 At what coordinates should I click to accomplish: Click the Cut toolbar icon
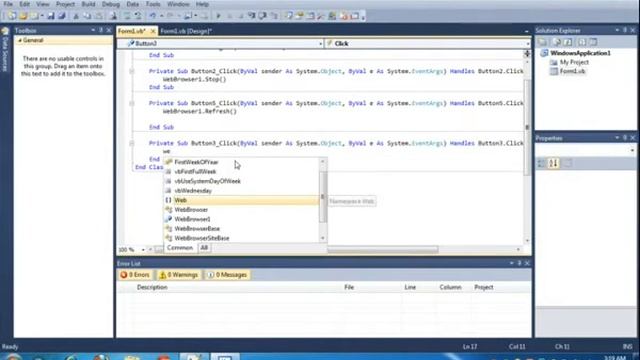76,16
